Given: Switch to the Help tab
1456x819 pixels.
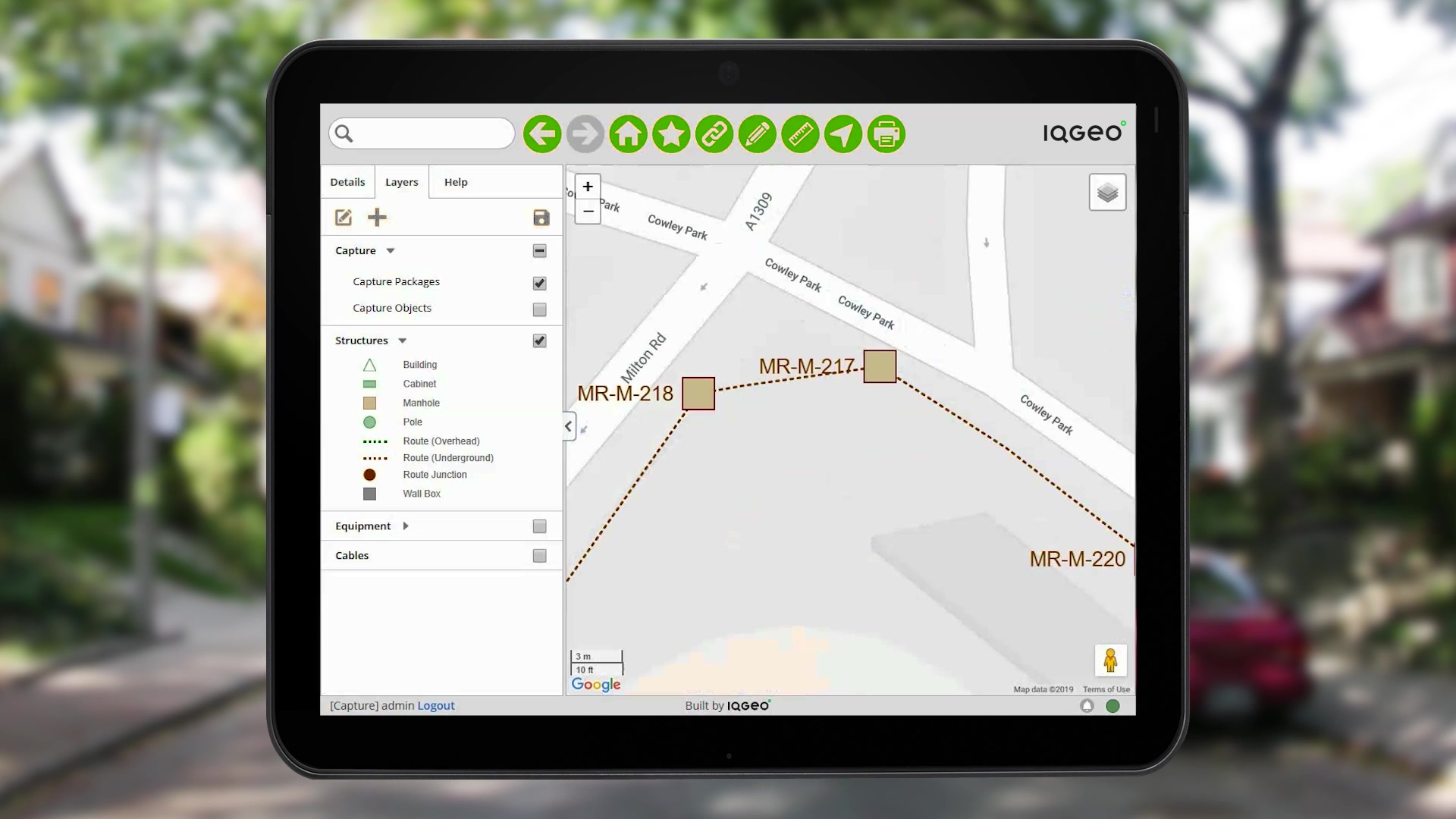Looking at the screenshot, I should point(455,182).
